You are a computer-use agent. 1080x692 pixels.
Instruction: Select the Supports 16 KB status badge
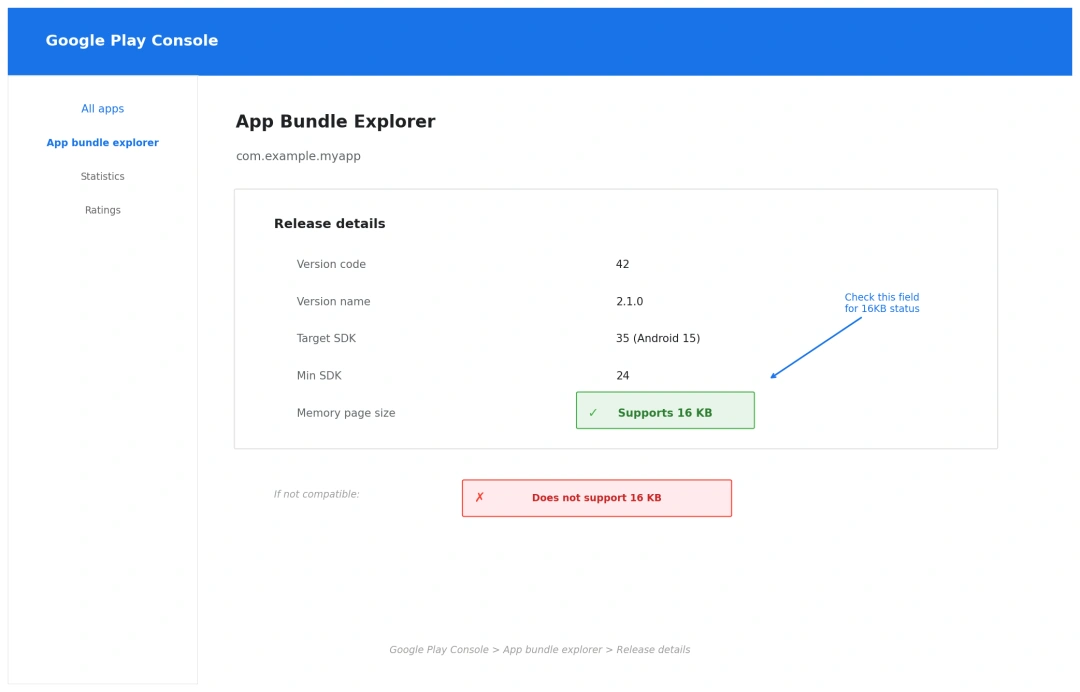coord(665,410)
